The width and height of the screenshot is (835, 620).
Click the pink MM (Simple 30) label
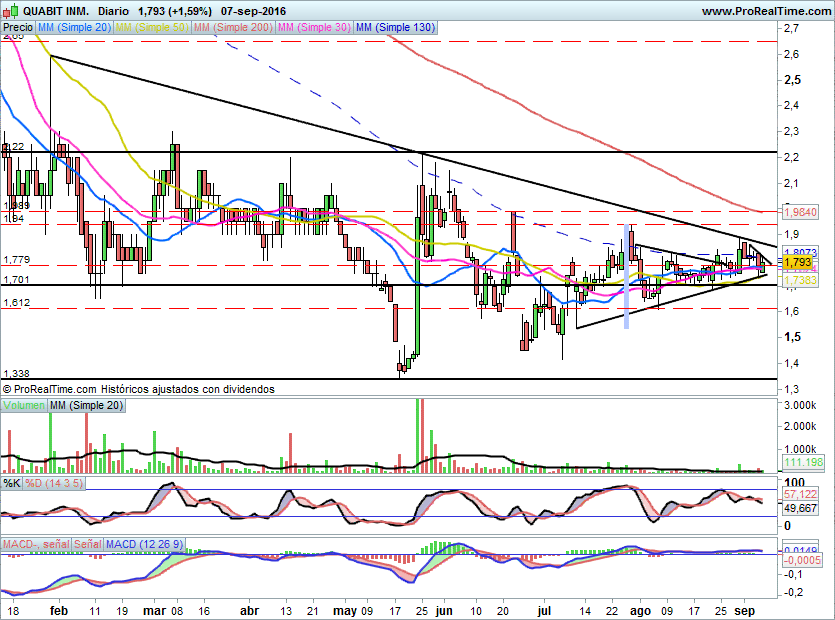click(314, 28)
